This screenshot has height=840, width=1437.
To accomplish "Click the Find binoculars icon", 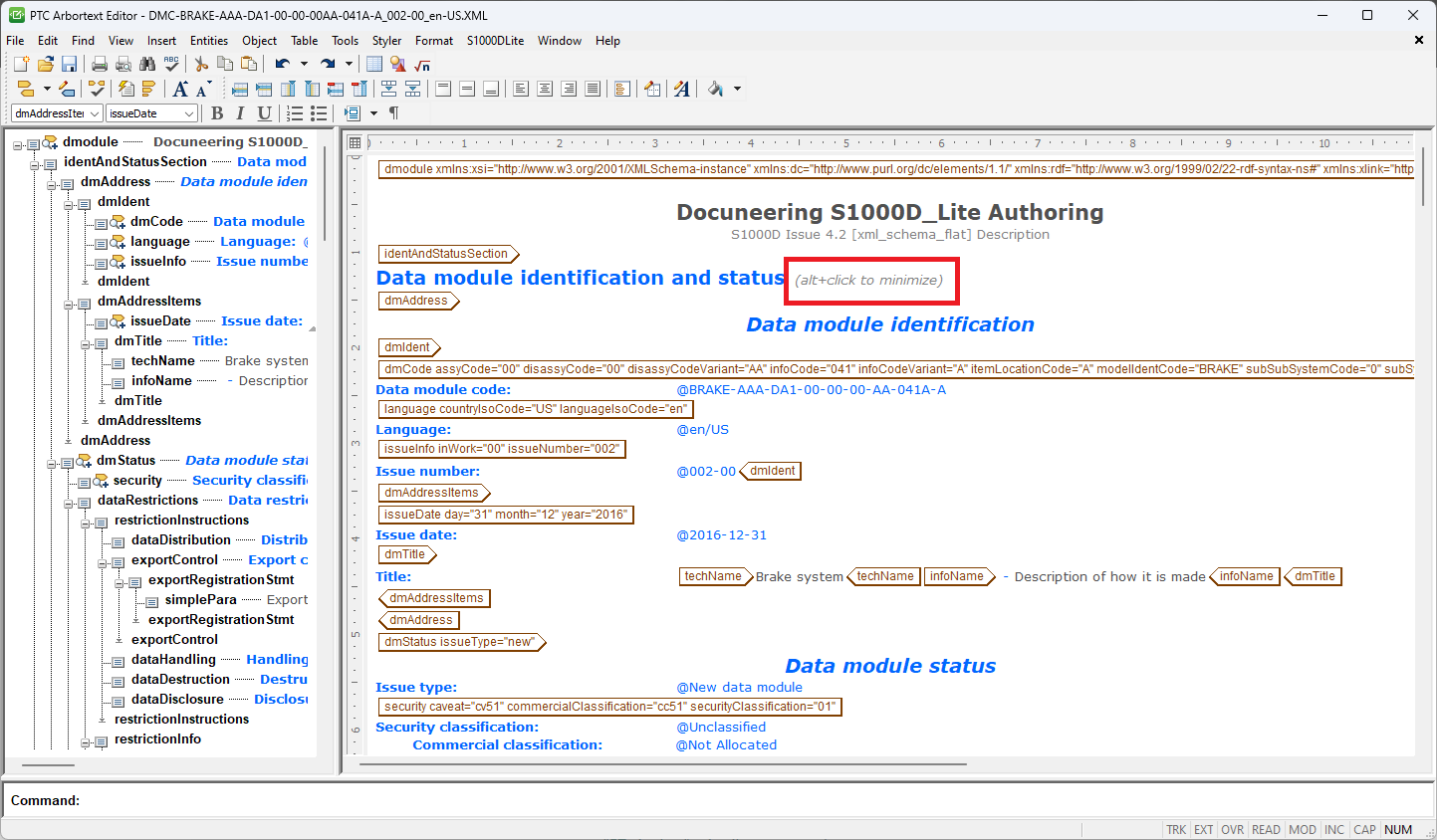I will [147, 64].
